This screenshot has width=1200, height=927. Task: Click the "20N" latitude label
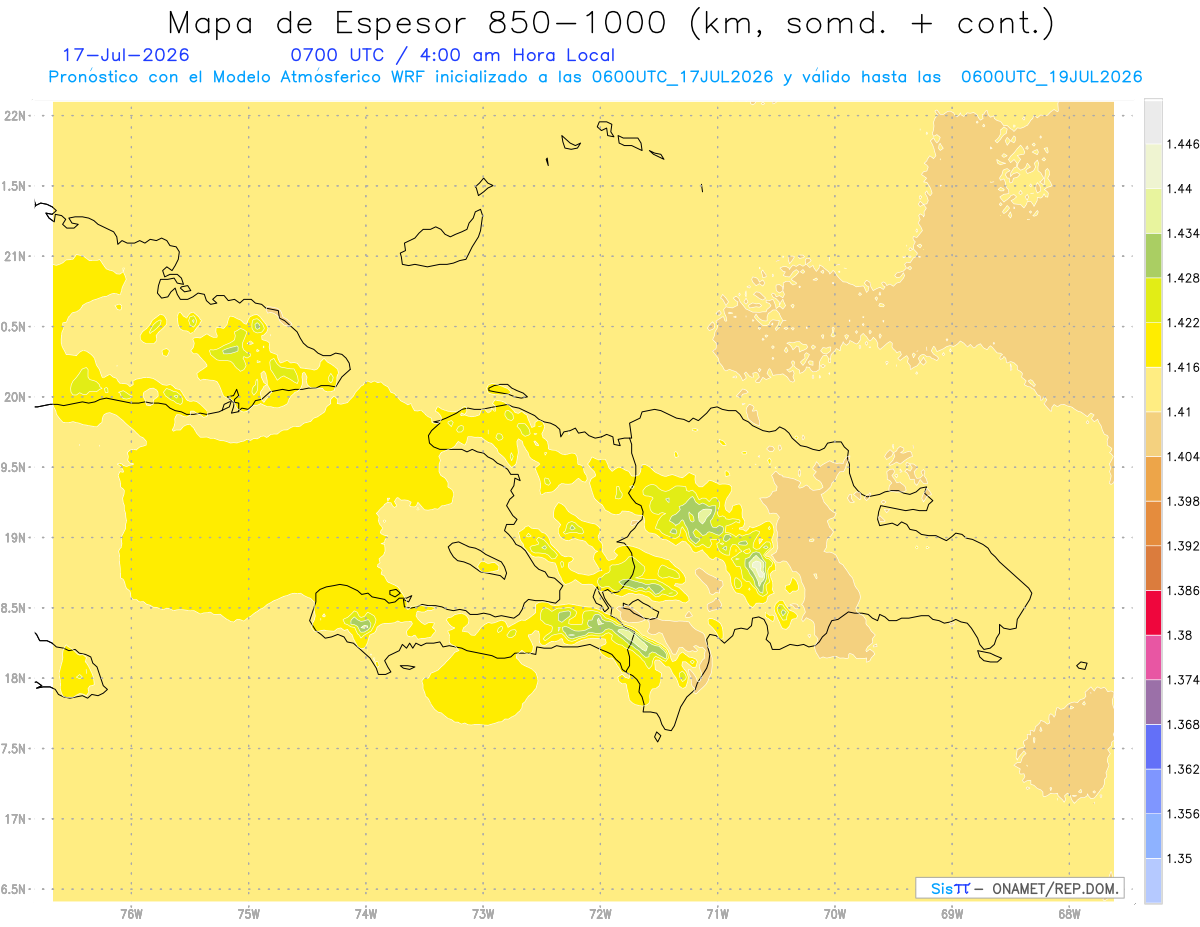16,397
